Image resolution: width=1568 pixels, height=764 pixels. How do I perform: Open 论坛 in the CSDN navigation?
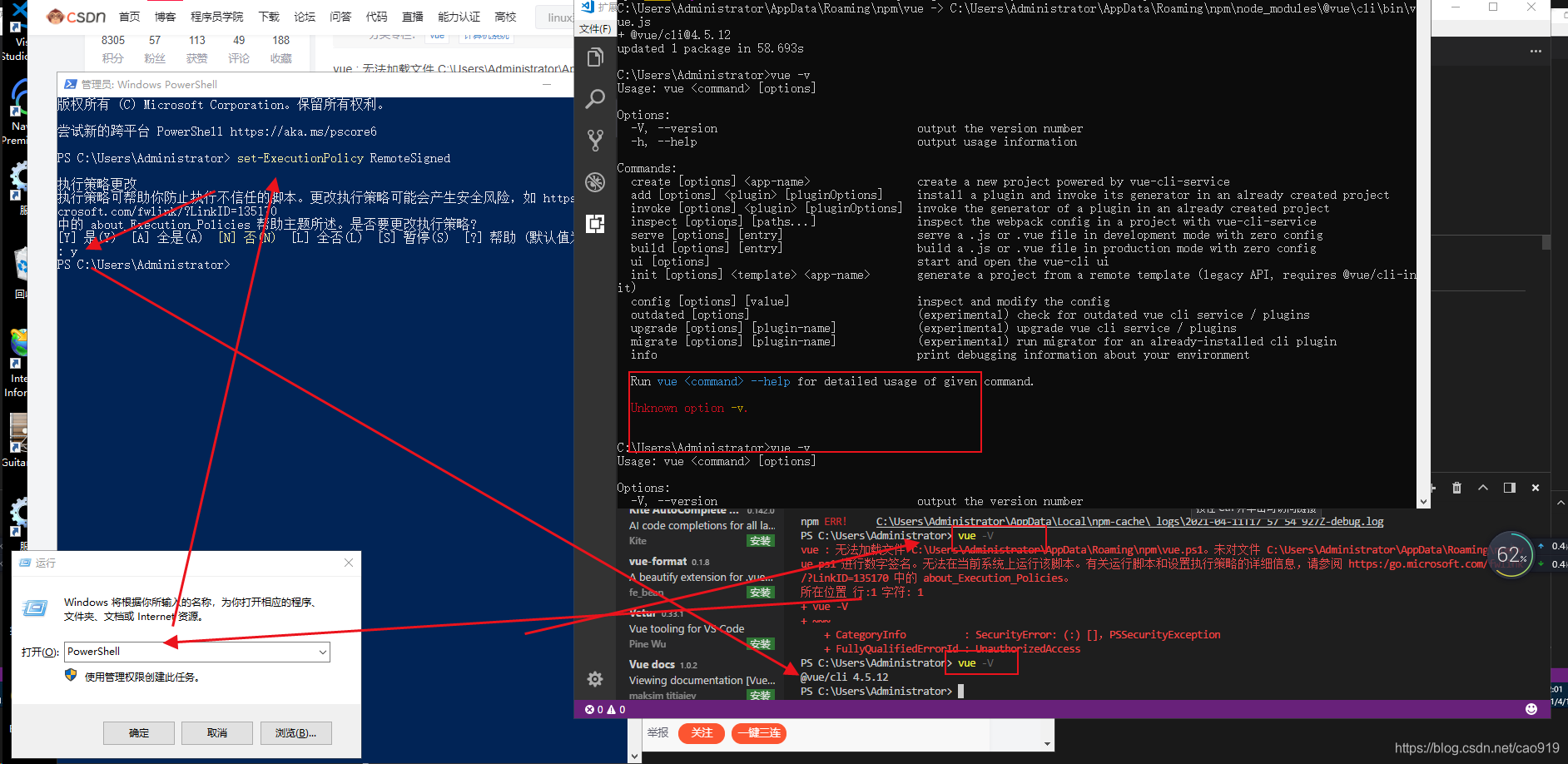[305, 17]
